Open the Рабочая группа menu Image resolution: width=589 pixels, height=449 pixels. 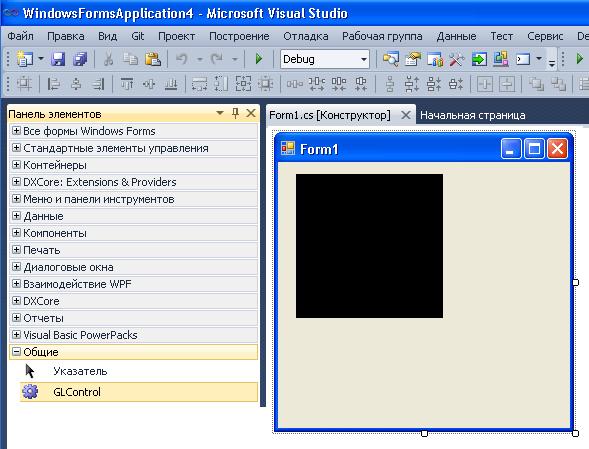pyautogui.click(x=382, y=36)
